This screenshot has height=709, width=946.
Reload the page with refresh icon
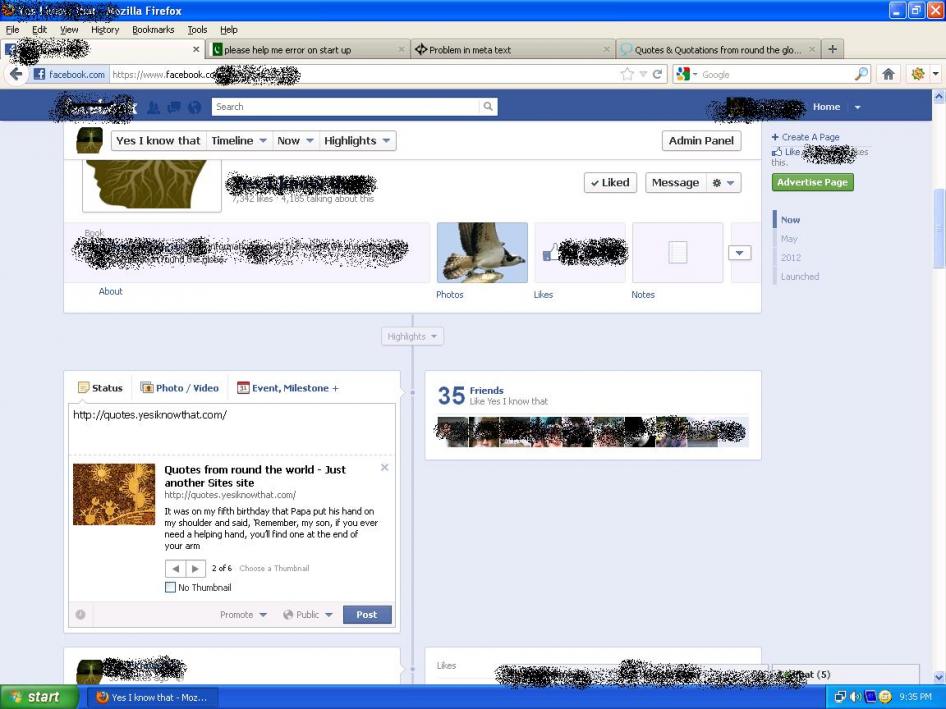657,74
